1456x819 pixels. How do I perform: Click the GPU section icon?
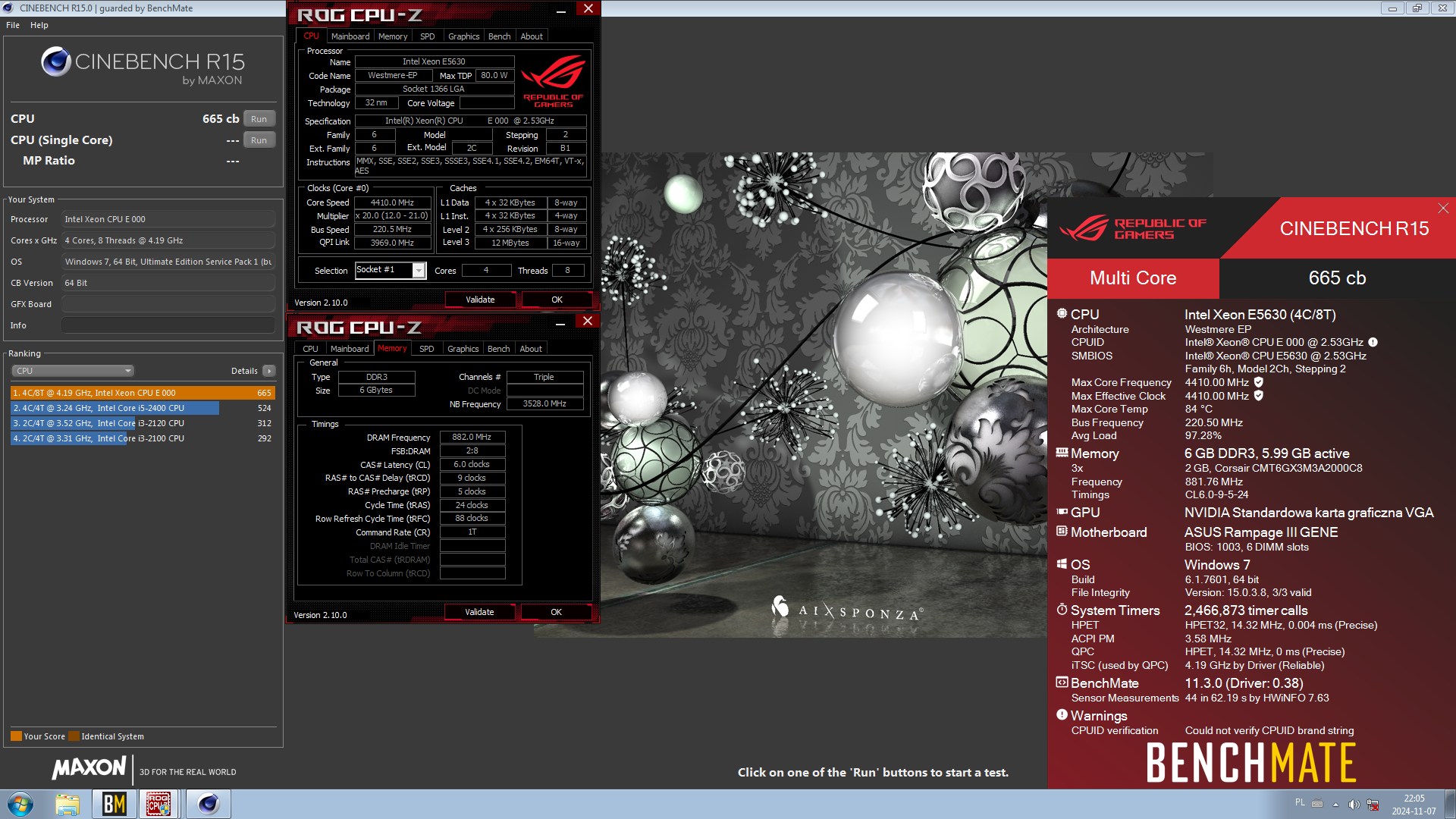1062,512
